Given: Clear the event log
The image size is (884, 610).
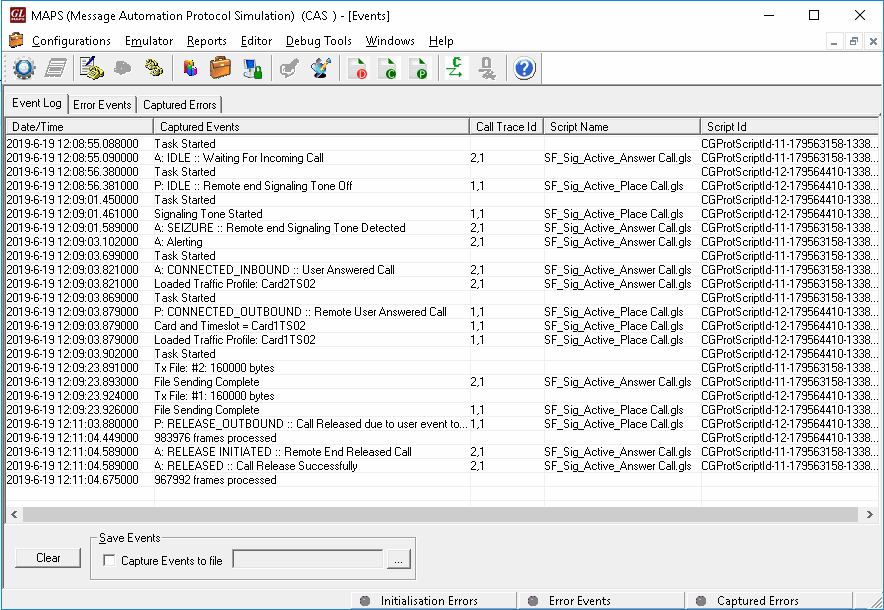Looking at the screenshot, I should click(47, 559).
